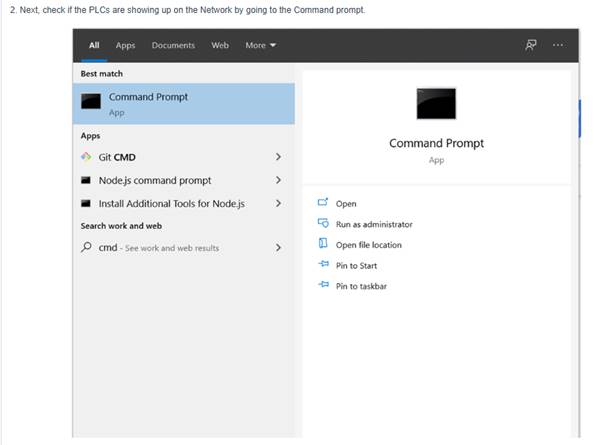Click the Pin to Start pin icon
Viewport: 605px width, 445px height.
[x=323, y=264]
